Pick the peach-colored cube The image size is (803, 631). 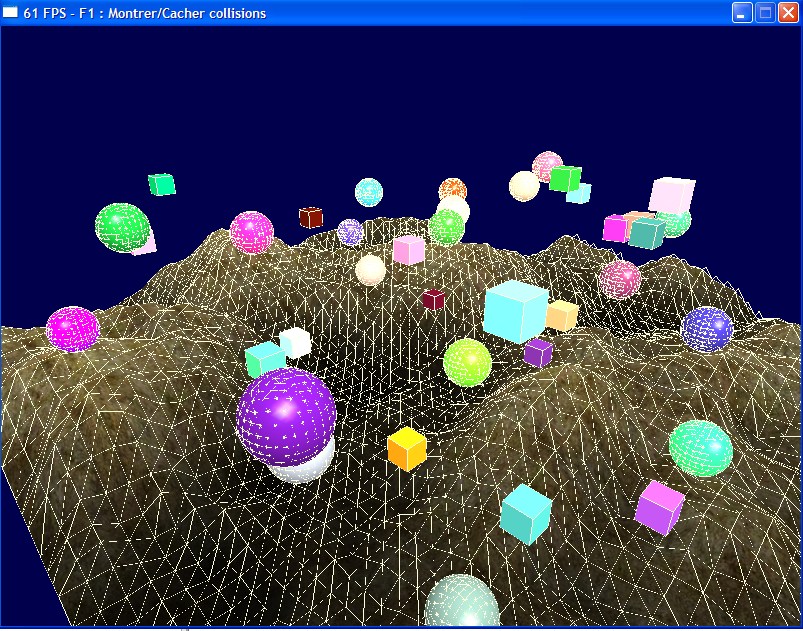[562, 315]
